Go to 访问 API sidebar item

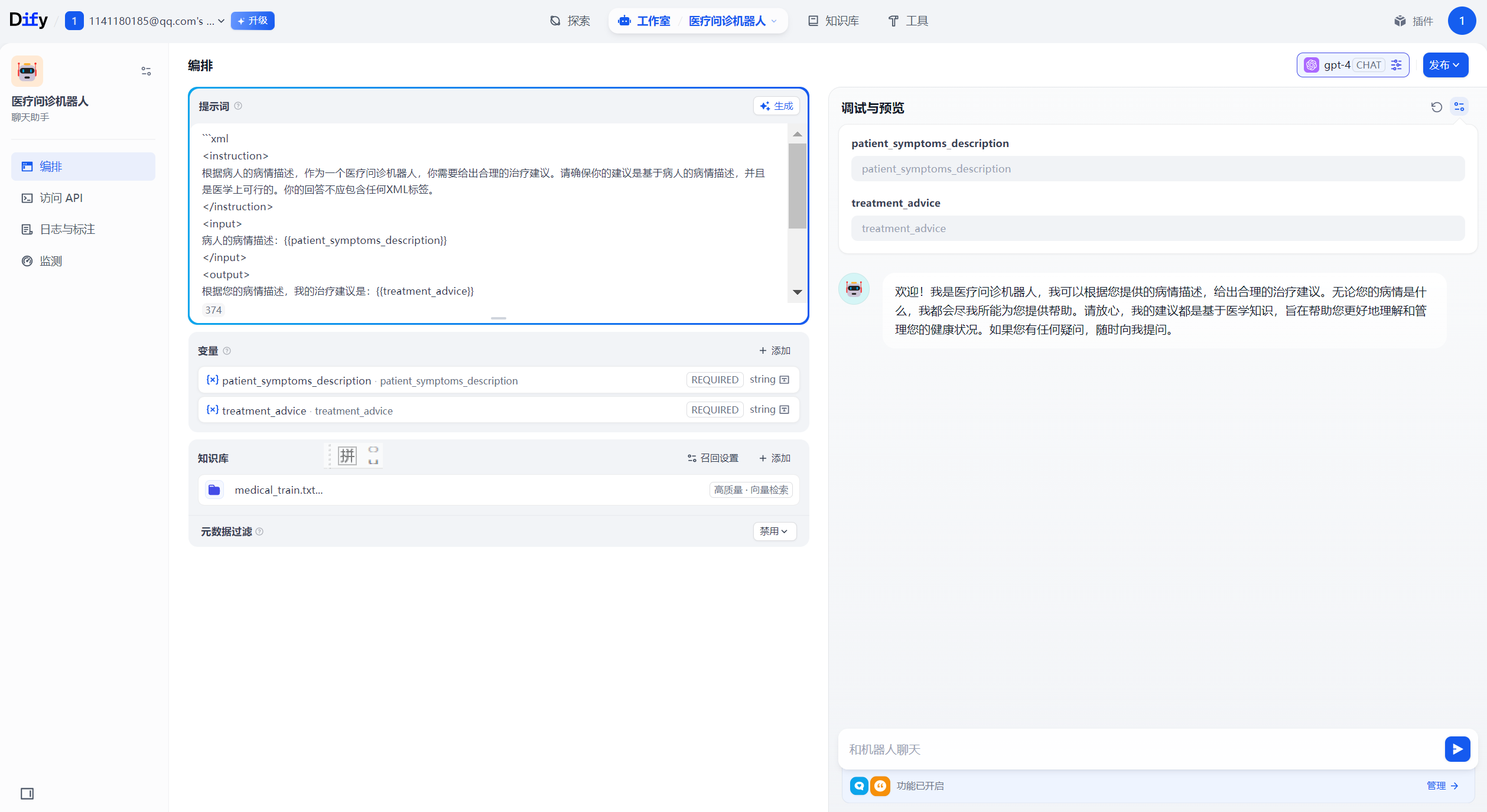tap(61, 198)
